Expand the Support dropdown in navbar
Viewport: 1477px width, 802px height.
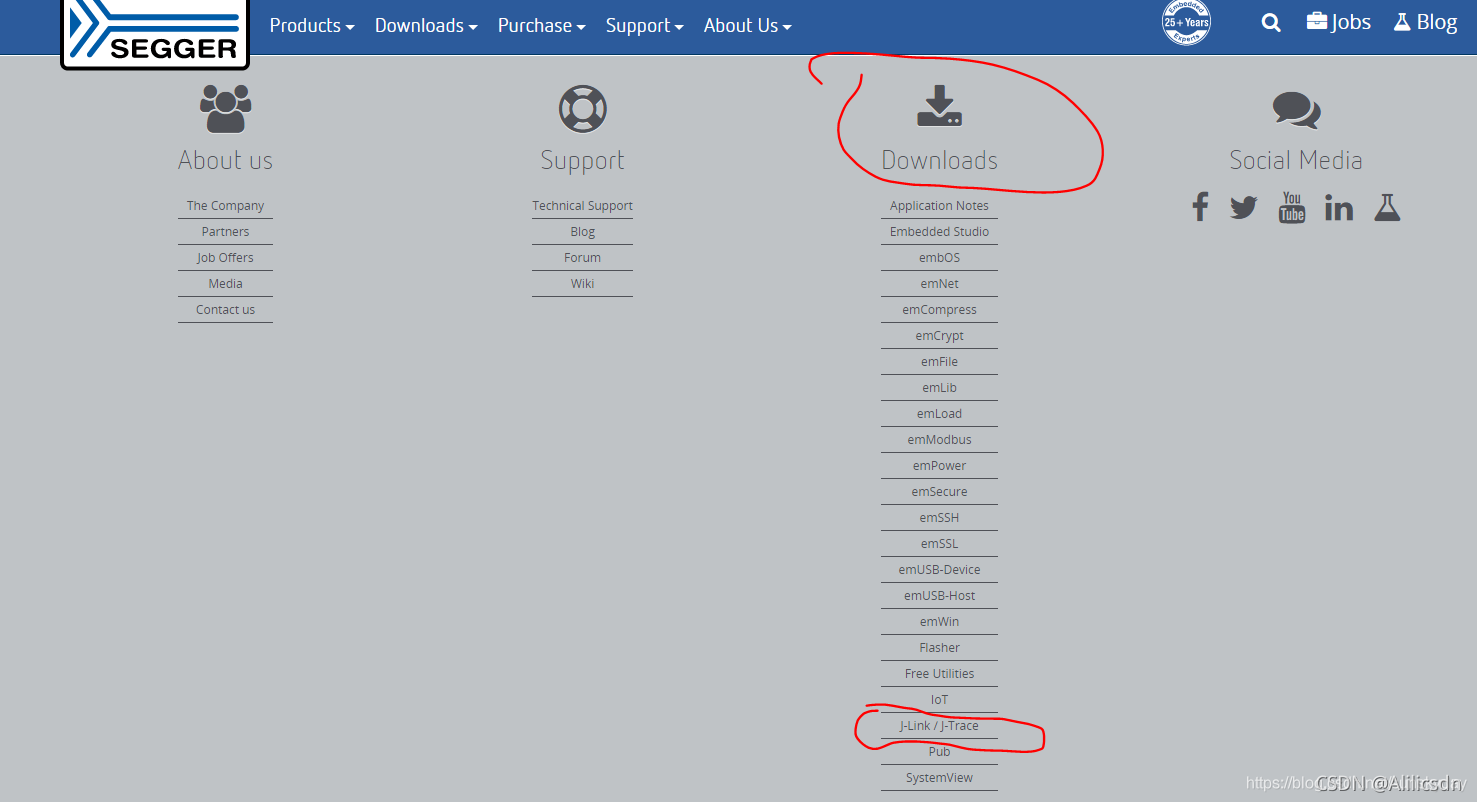(x=644, y=26)
